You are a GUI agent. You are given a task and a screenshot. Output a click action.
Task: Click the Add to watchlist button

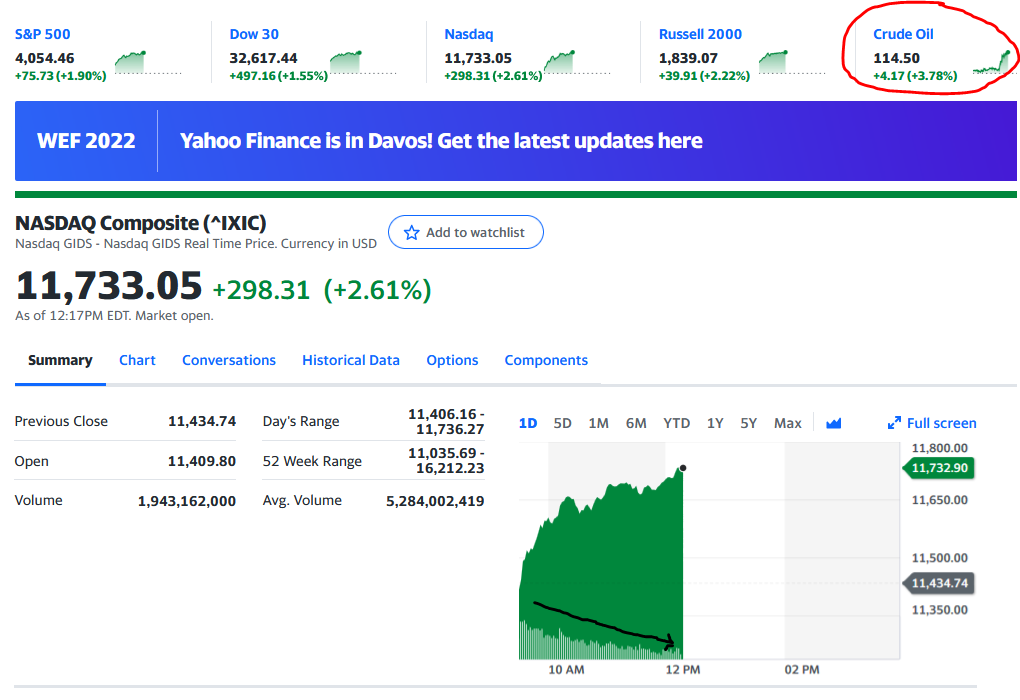[x=466, y=232]
